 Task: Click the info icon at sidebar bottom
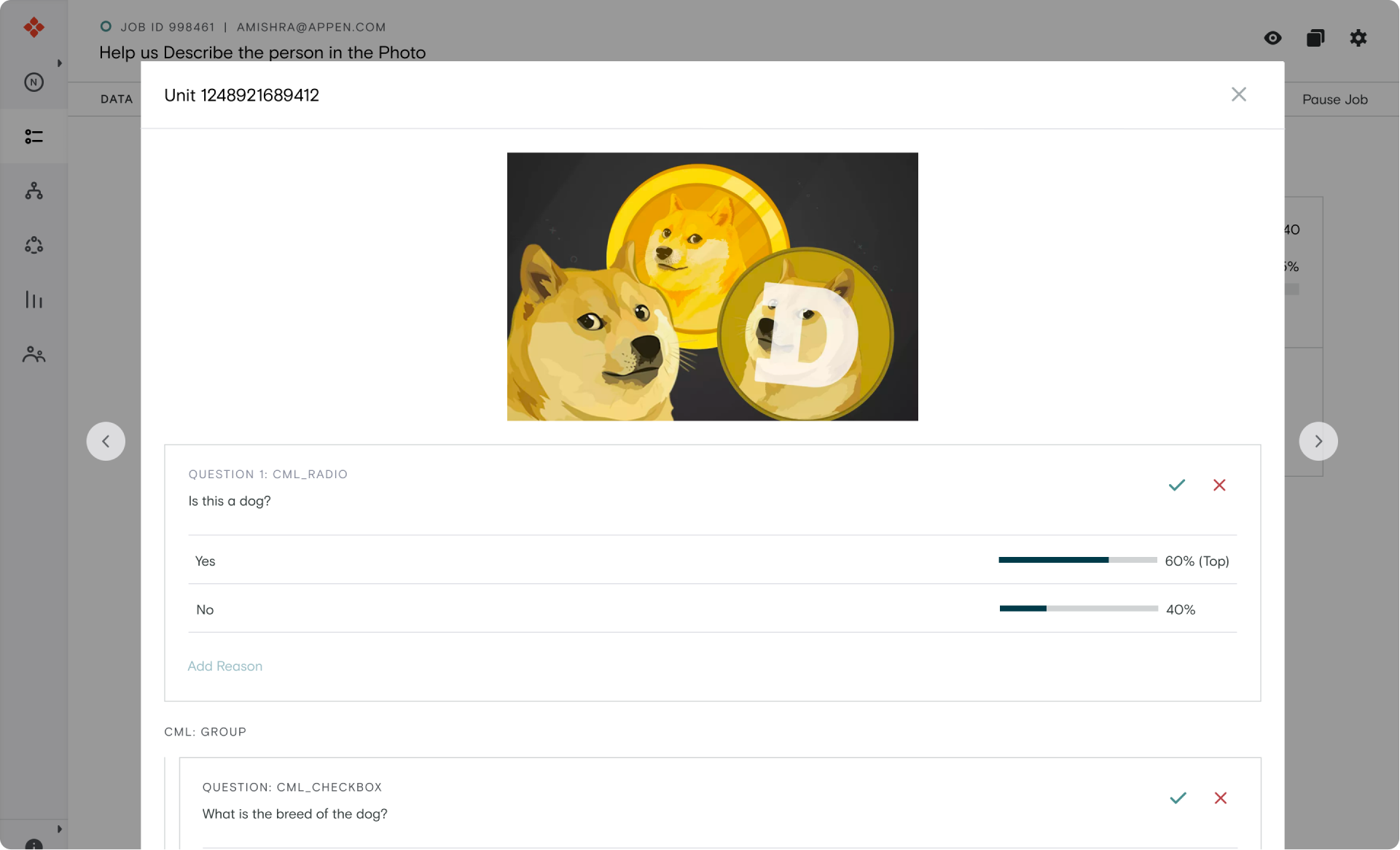coord(34,846)
